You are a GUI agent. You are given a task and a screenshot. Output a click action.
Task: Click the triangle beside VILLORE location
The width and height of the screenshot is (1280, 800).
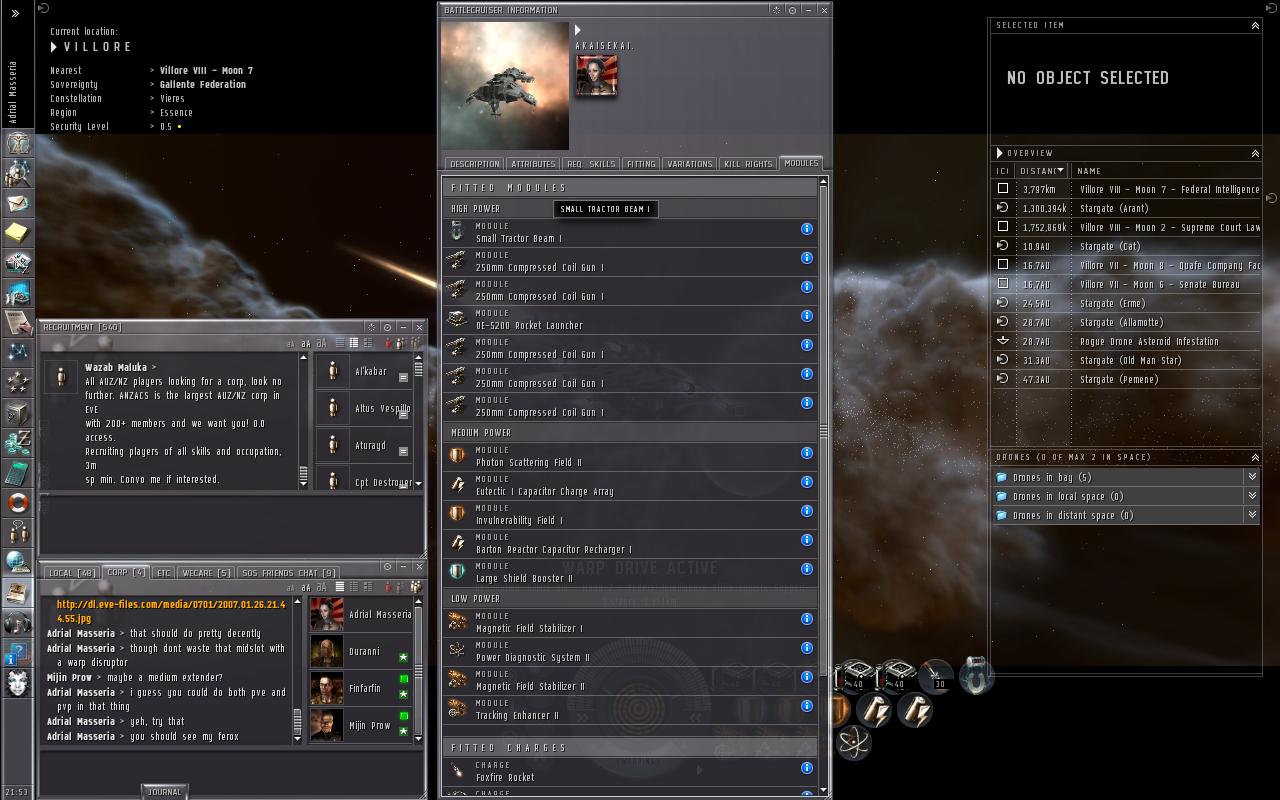[x=54, y=47]
